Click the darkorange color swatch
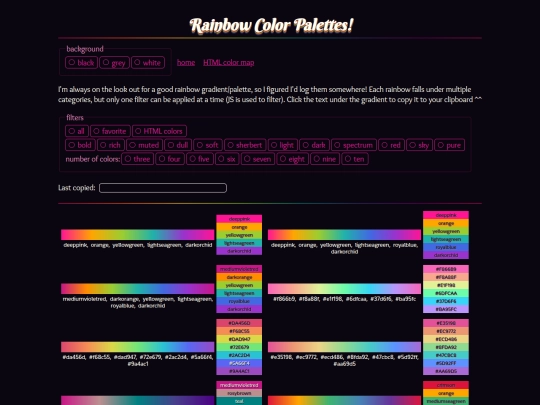The image size is (540, 405). [239, 277]
